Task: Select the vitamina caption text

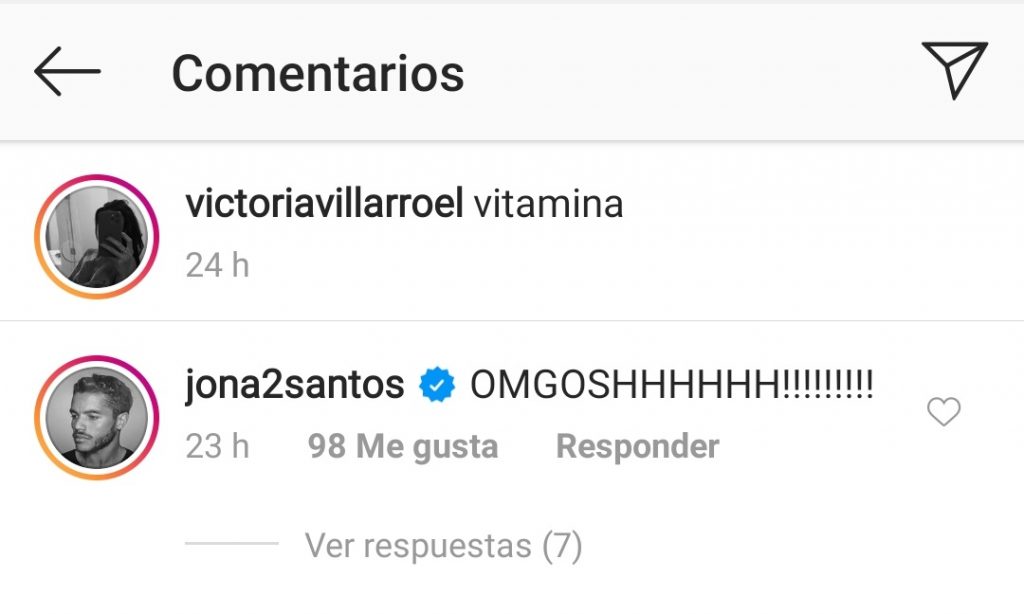Action: point(549,204)
